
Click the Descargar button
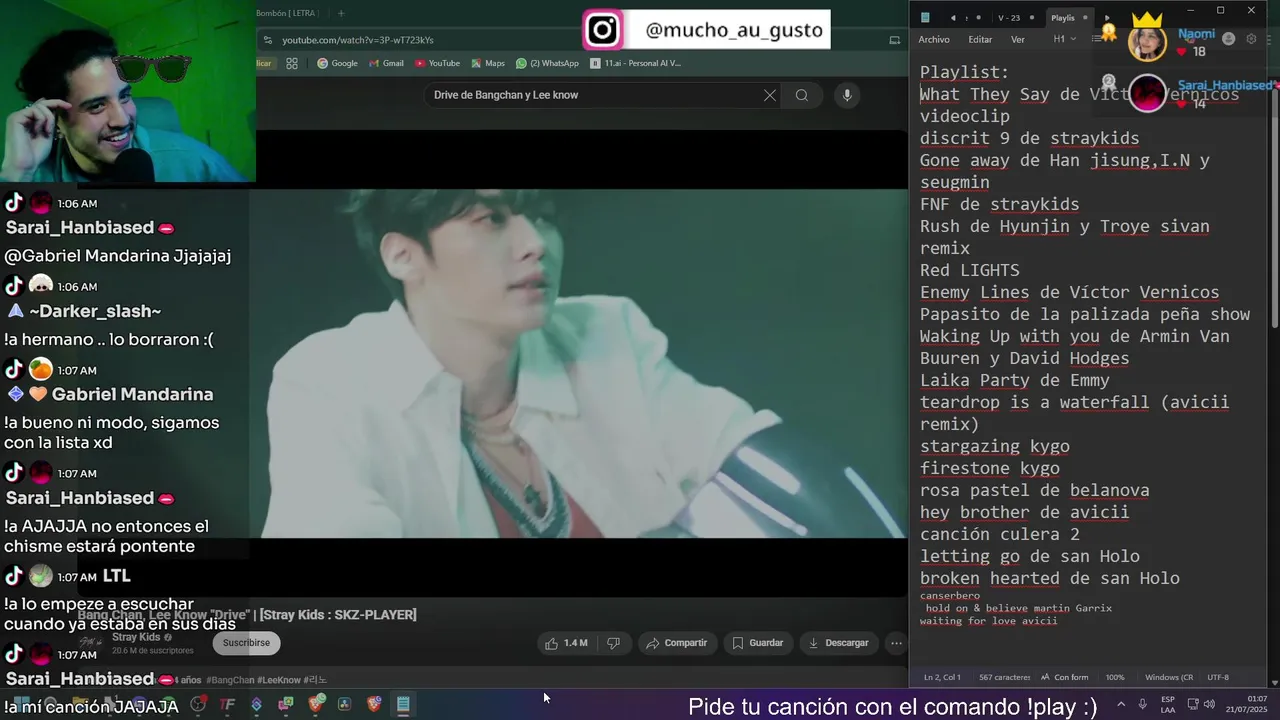click(x=838, y=643)
